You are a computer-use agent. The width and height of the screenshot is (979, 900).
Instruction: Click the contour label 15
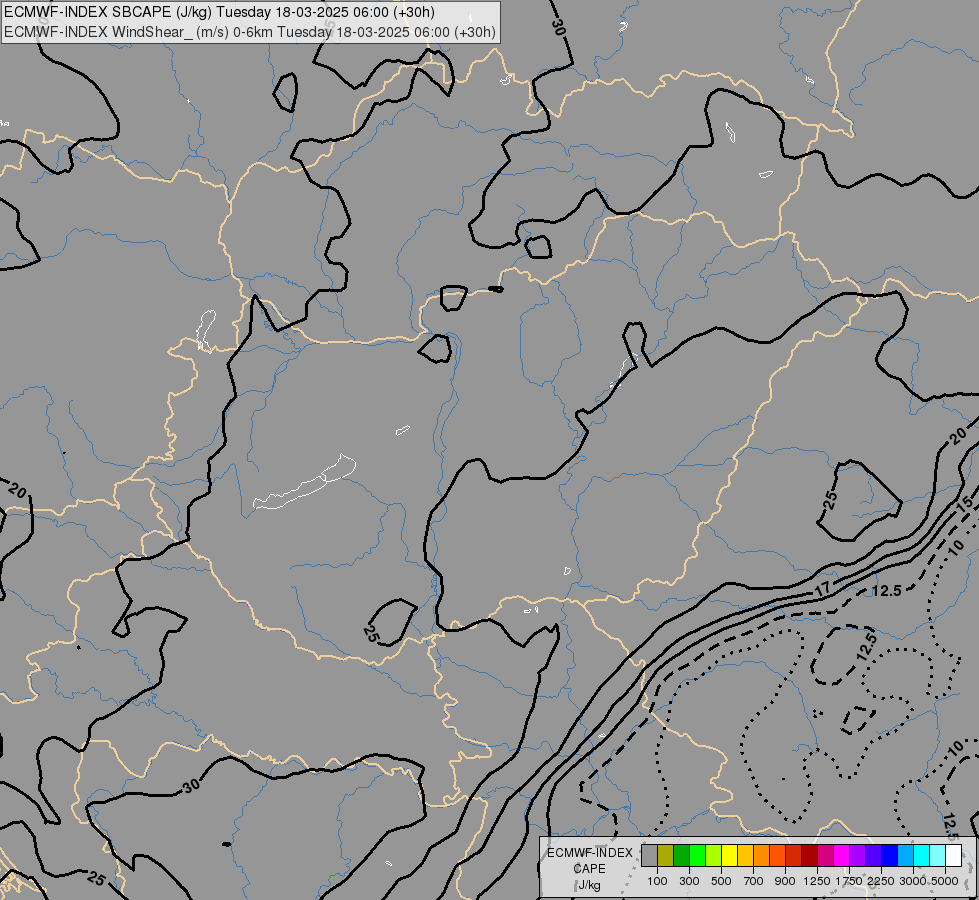(966, 502)
